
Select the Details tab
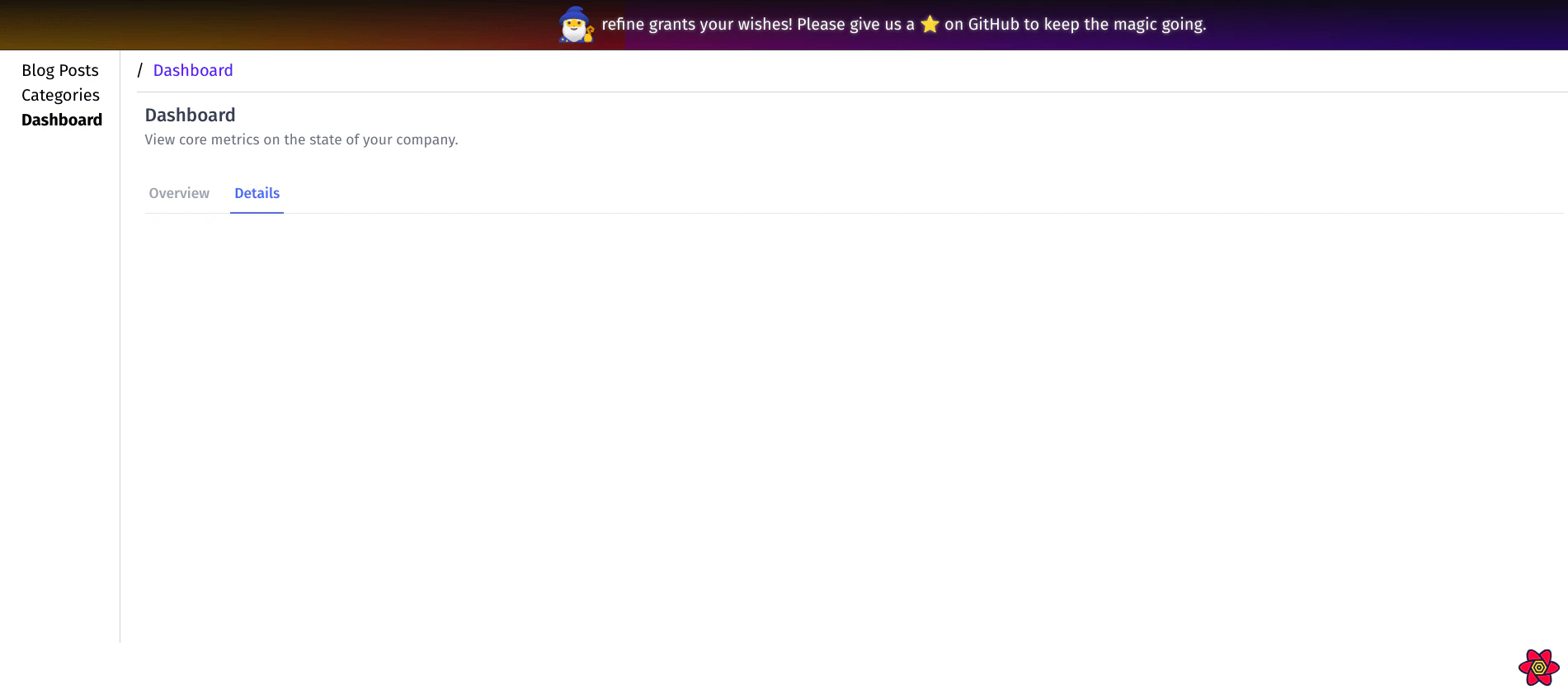tap(257, 193)
